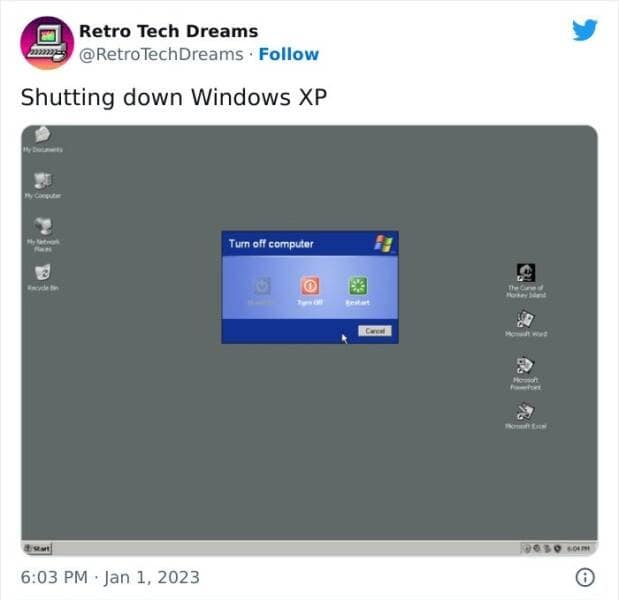Click the shield icon in system tray
Viewport: 619px width, 600px height.
coord(557,548)
